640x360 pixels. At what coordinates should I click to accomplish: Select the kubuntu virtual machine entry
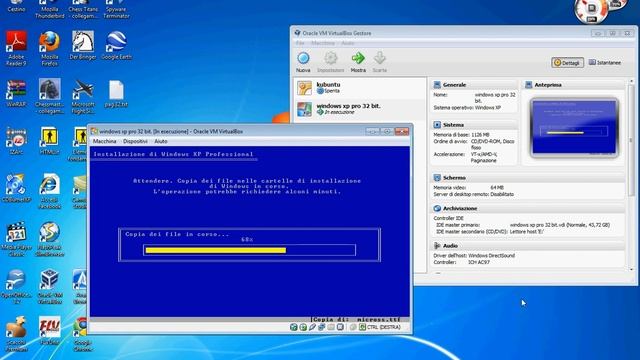click(x=360, y=88)
